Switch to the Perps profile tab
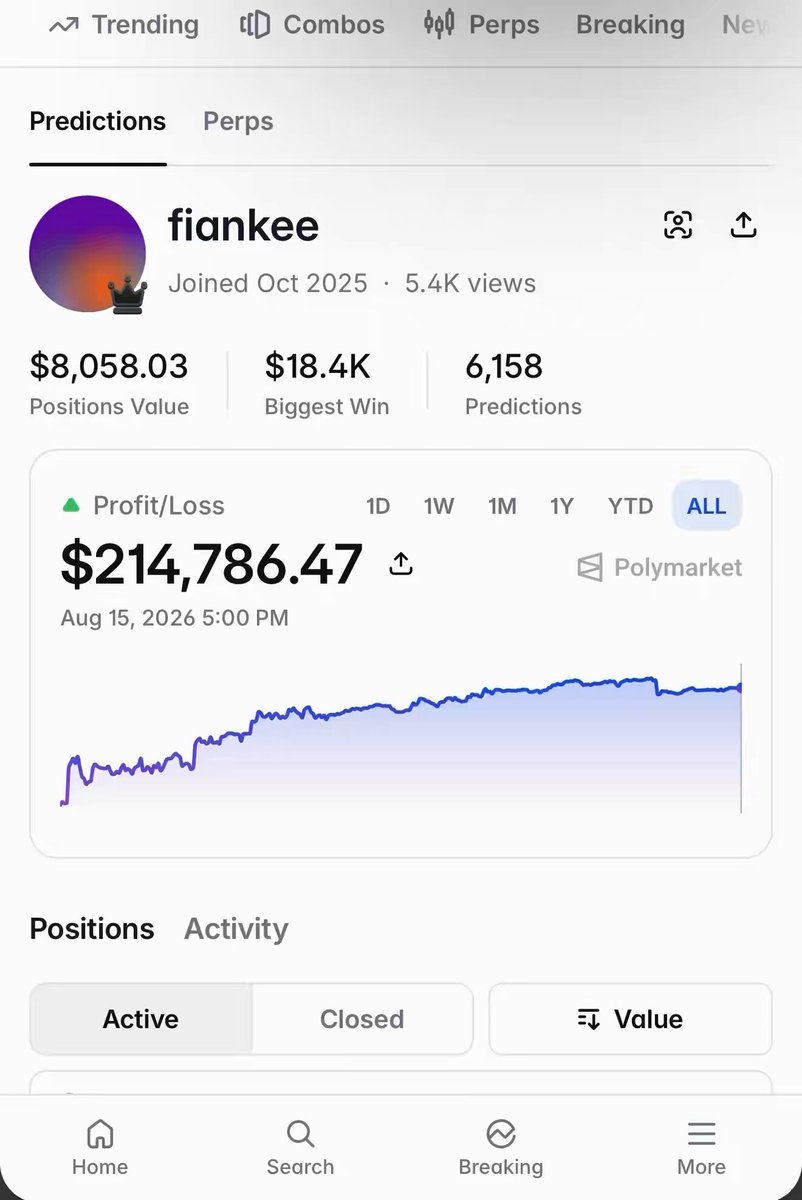Screen dimensions: 802x1200 (x=238, y=121)
